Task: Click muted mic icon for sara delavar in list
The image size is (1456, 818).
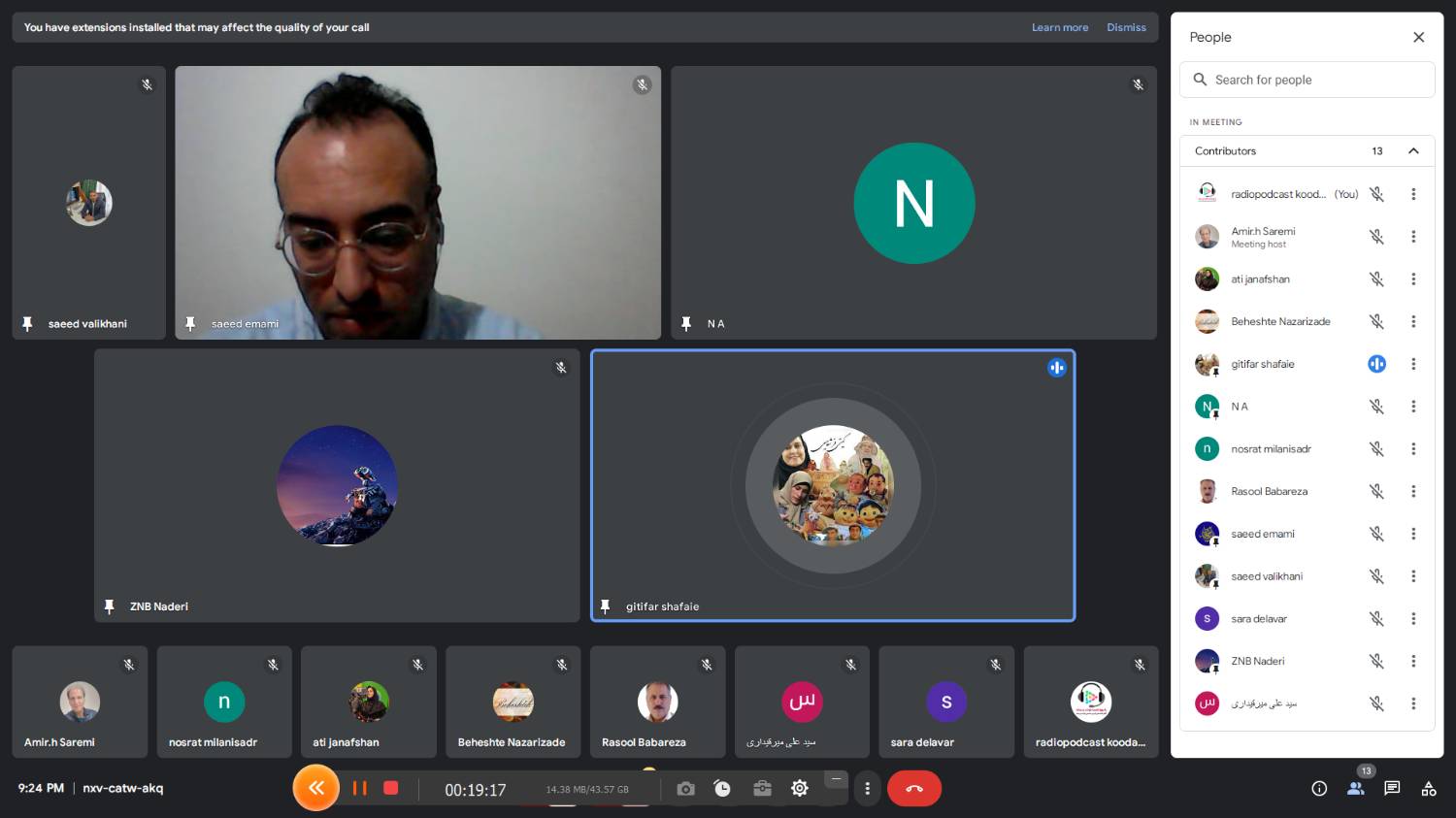Action: (1376, 619)
